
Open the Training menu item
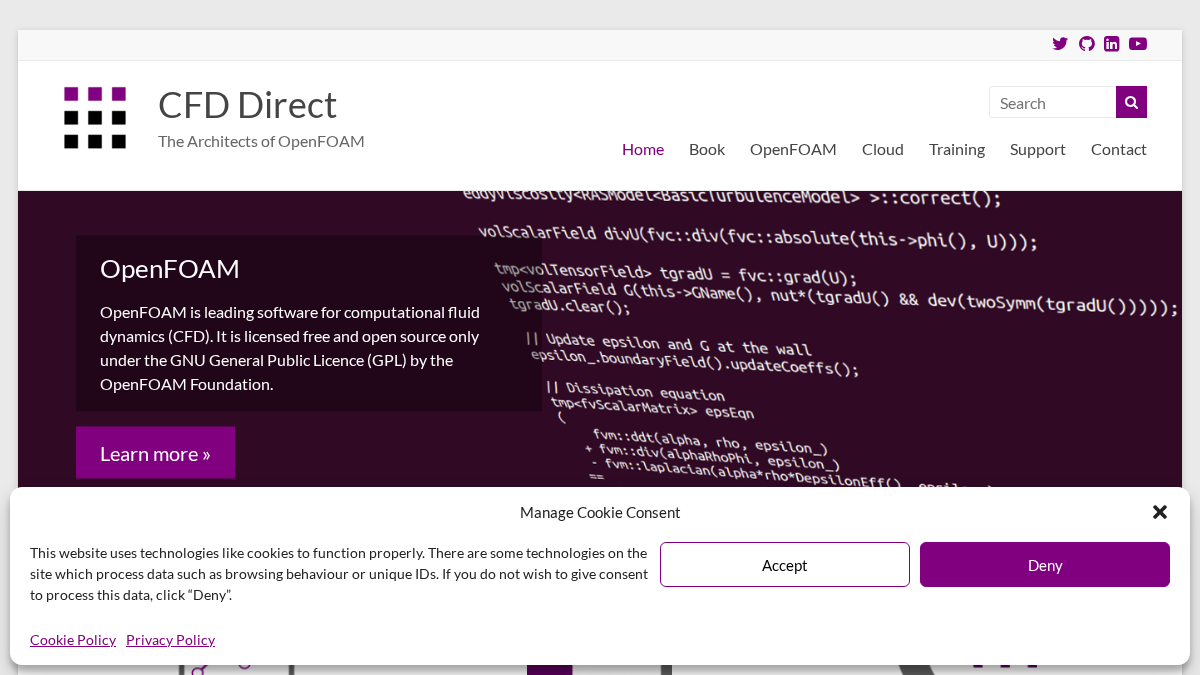[x=957, y=149]
